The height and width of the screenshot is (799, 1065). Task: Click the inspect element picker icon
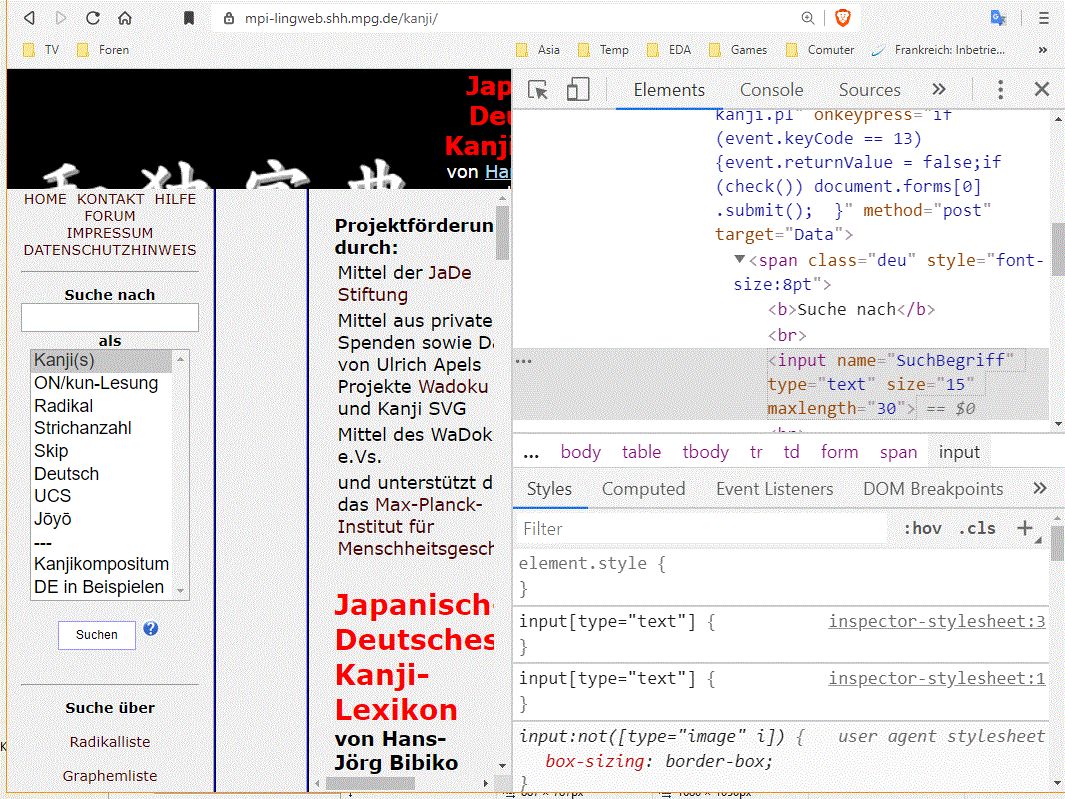538,90
